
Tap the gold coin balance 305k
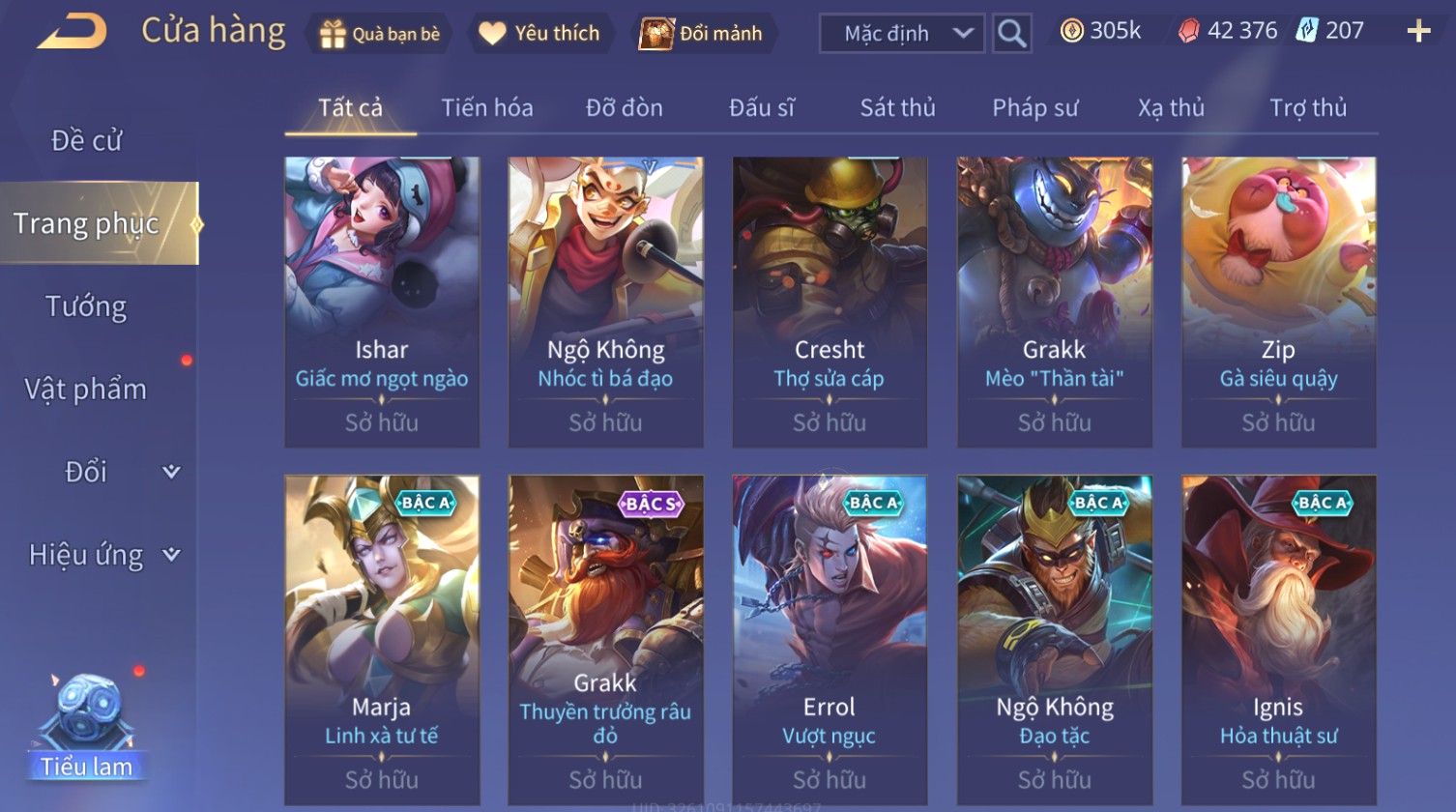[x=1100, y=31]
